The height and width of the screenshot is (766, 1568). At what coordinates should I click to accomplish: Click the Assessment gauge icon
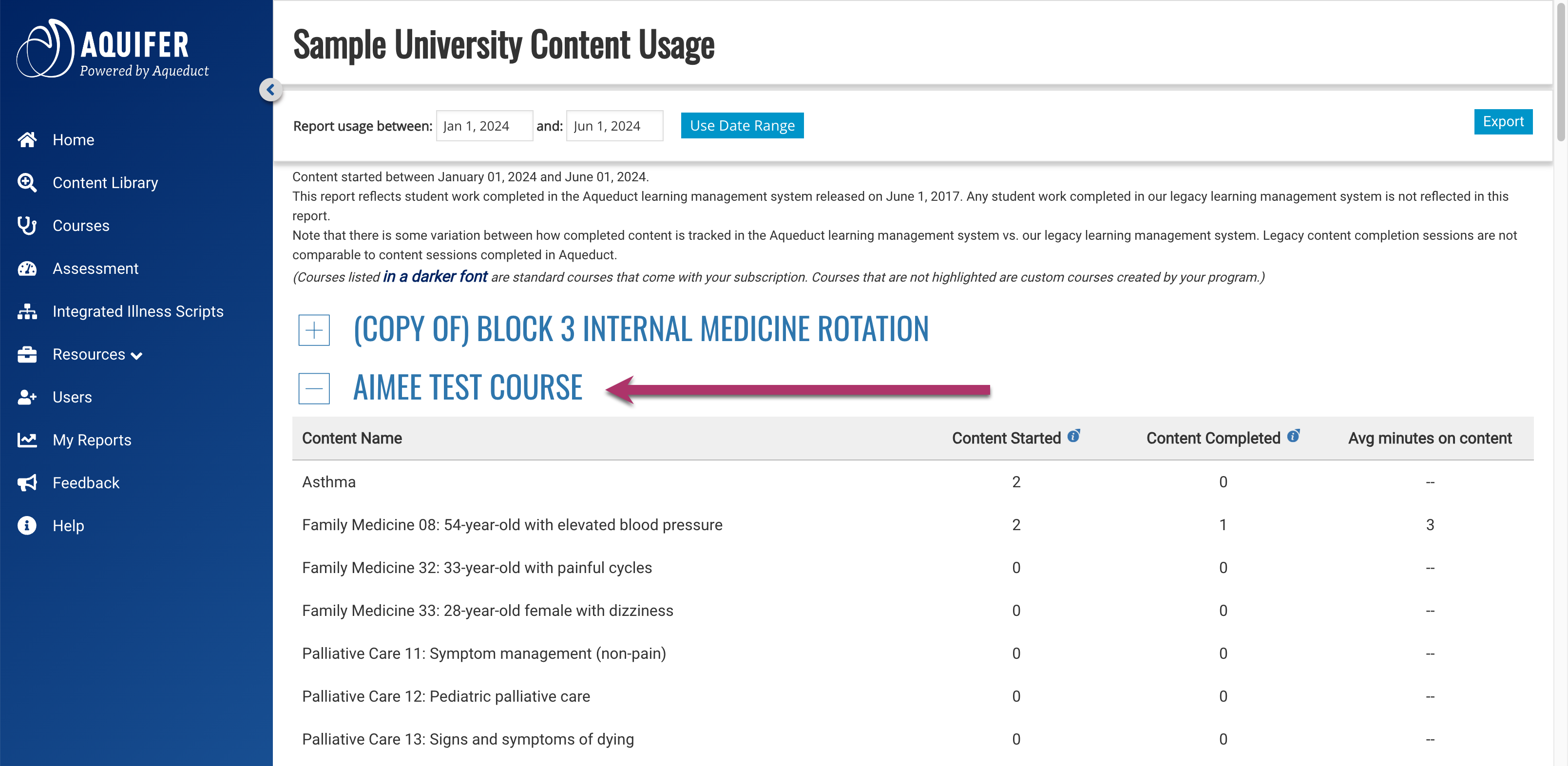27,268
